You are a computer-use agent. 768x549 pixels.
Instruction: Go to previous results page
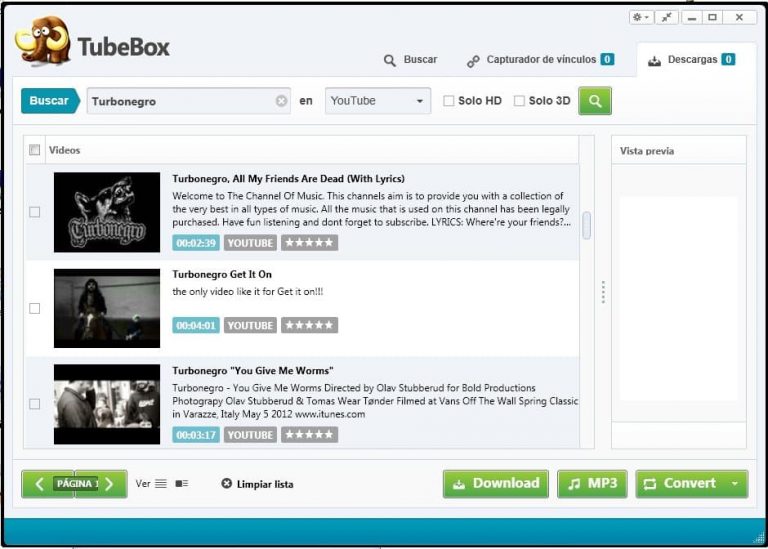tap(40, 484)
